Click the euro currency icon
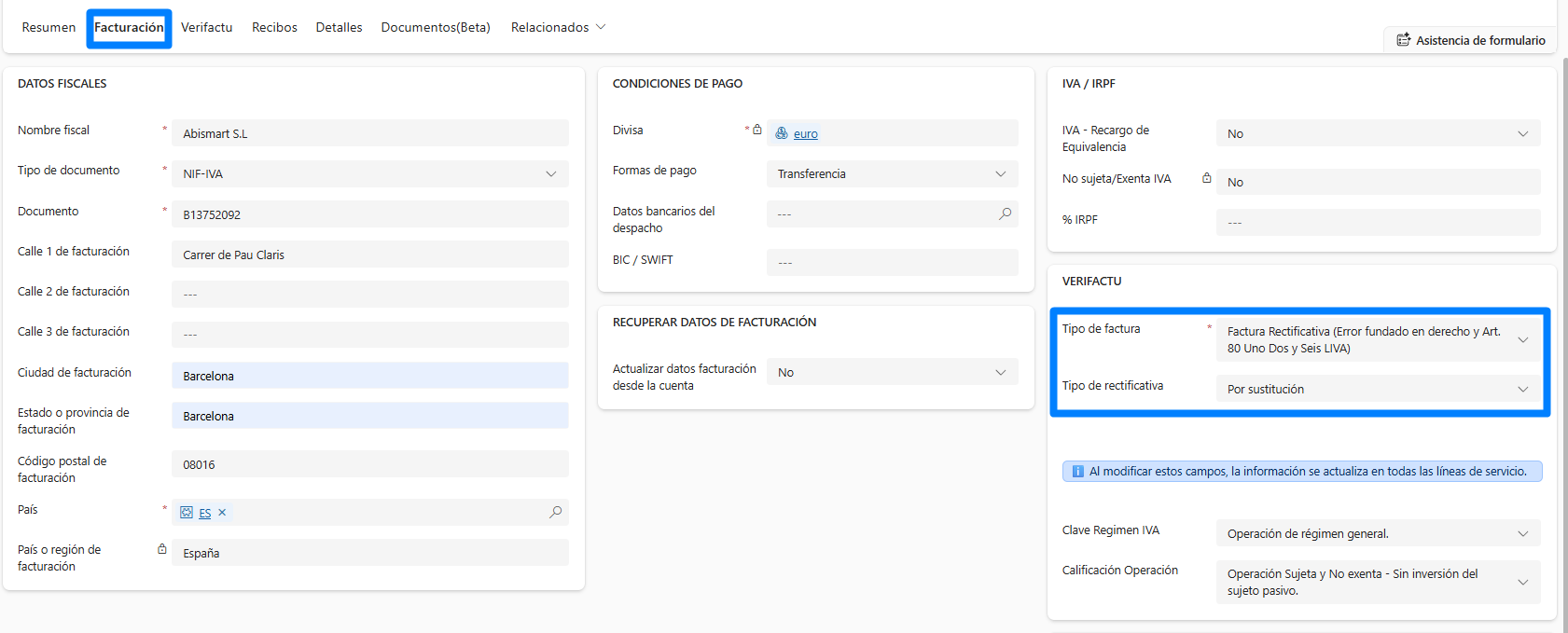Screen dimensions: 1568x633 coord(782,133)
